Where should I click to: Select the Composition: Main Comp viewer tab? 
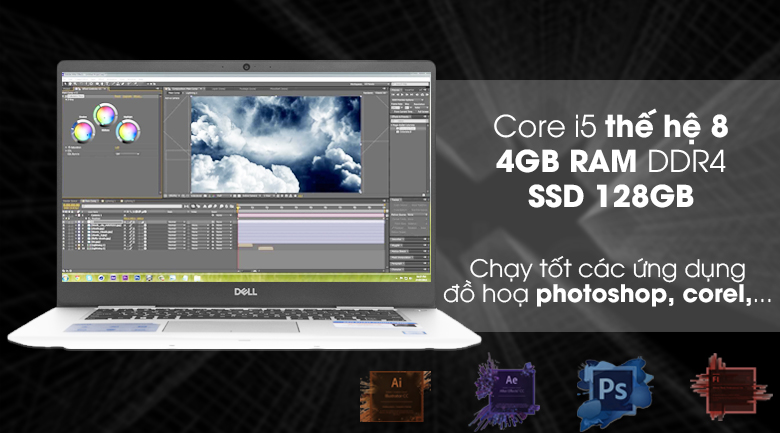coord(183,89)
